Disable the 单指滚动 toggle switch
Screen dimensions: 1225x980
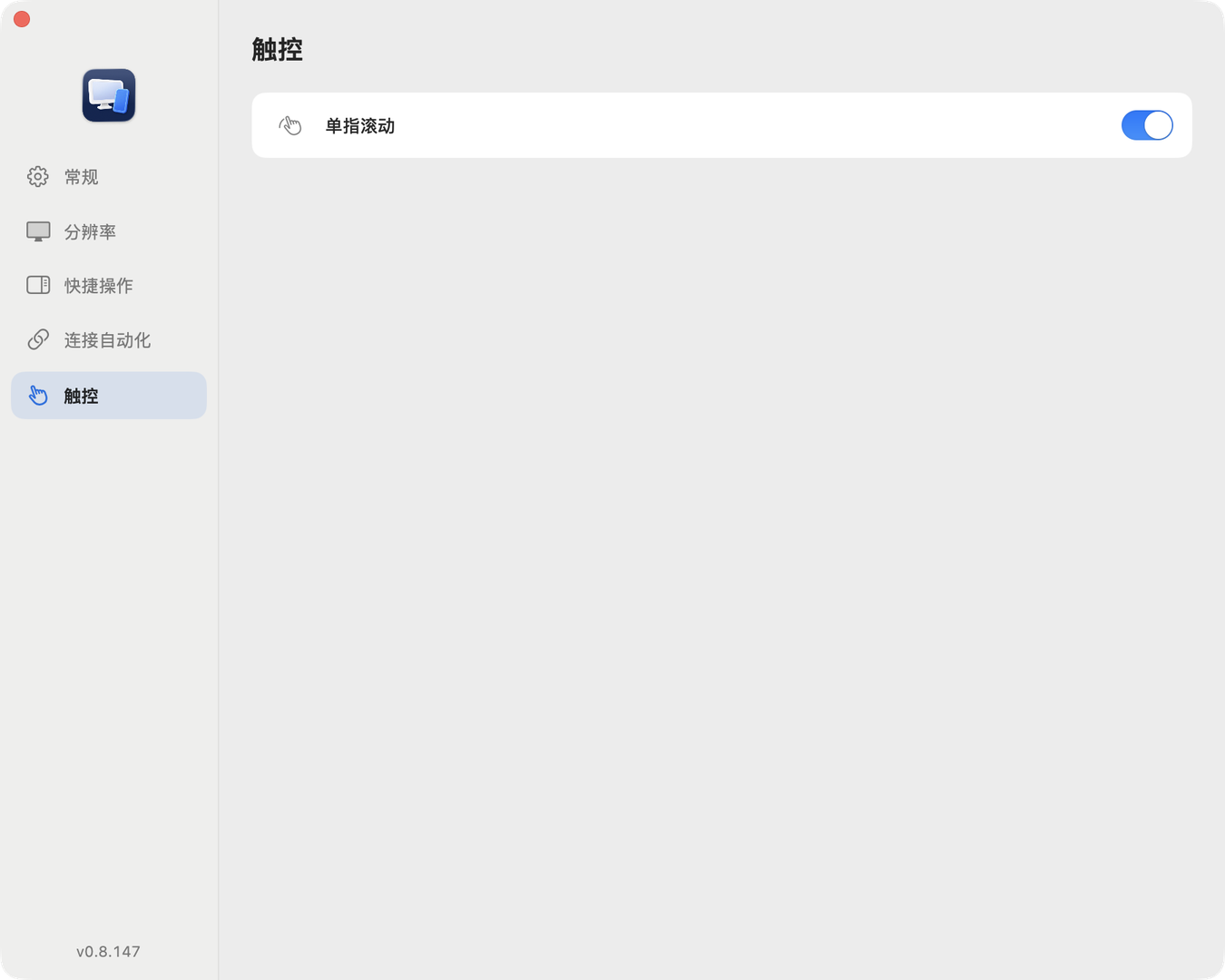[1147, 125]
